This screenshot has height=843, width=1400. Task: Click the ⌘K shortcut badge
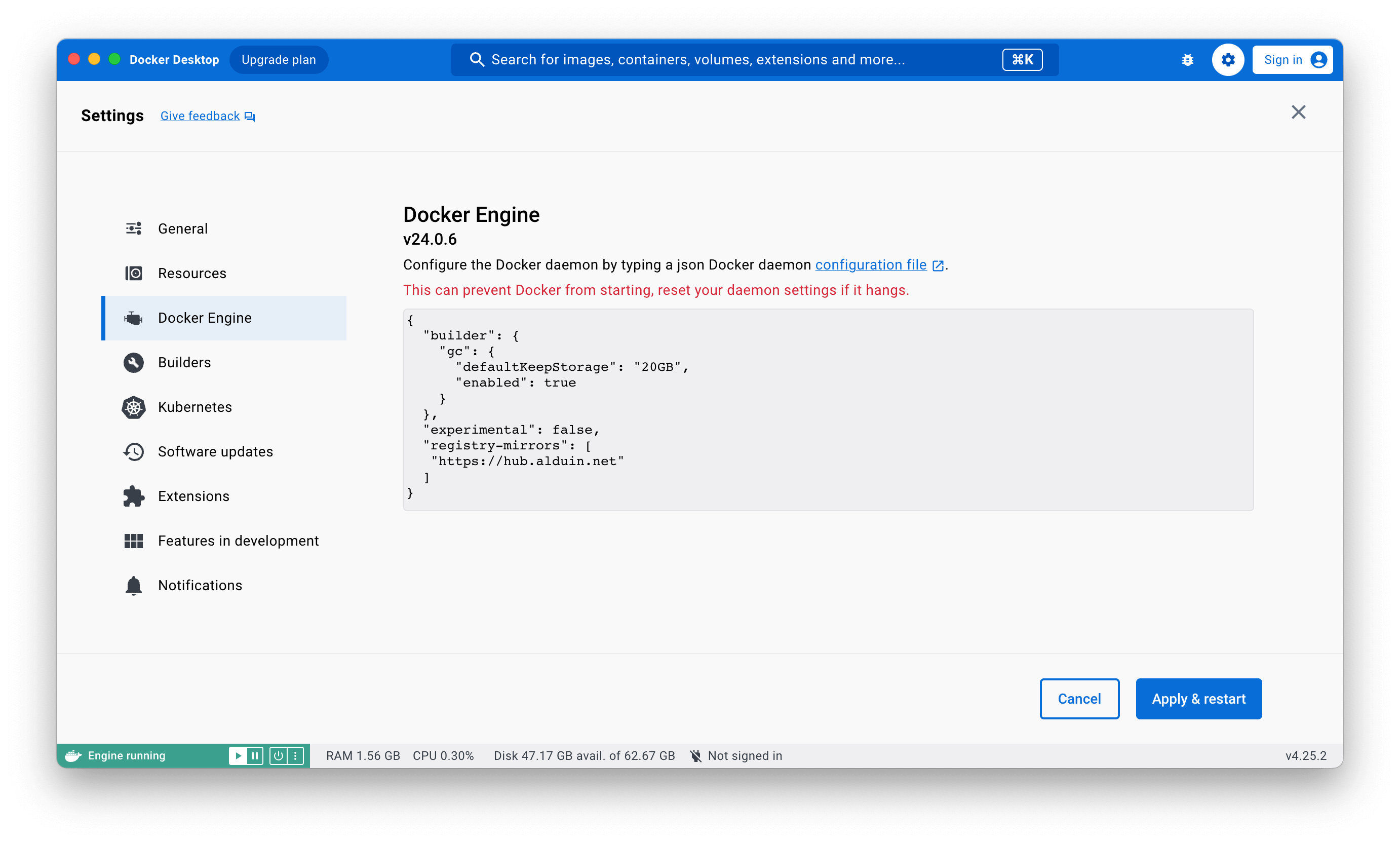pyautogui.click(x=1022, y=60)
